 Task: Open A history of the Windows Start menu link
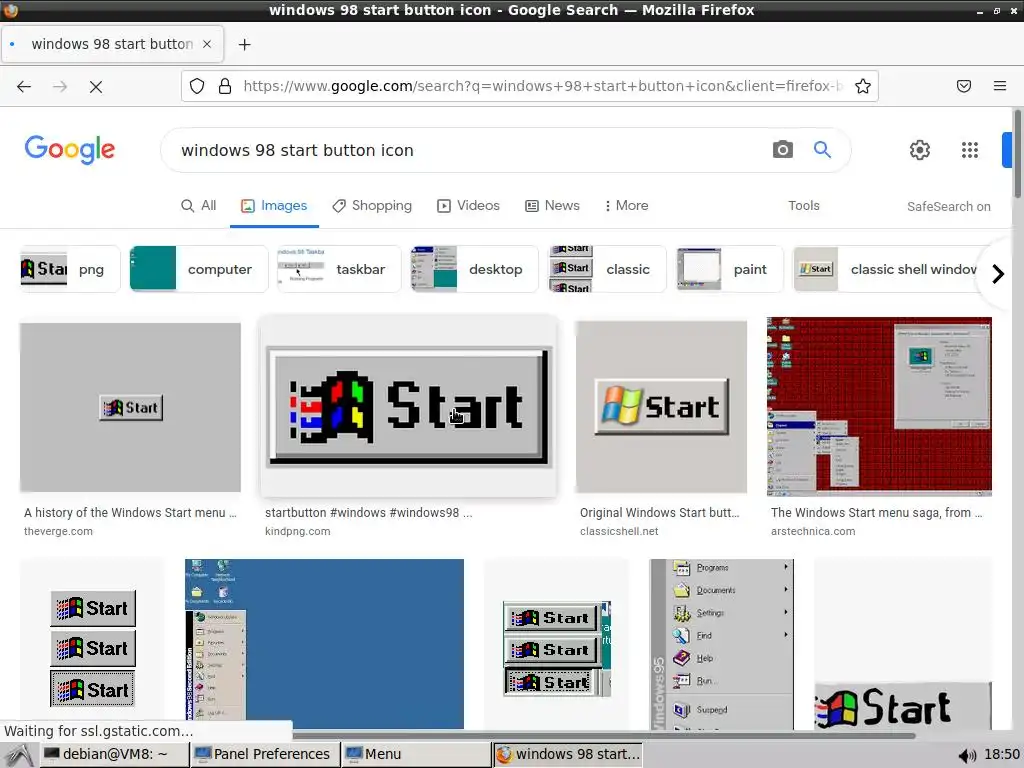tap(130, 513)
